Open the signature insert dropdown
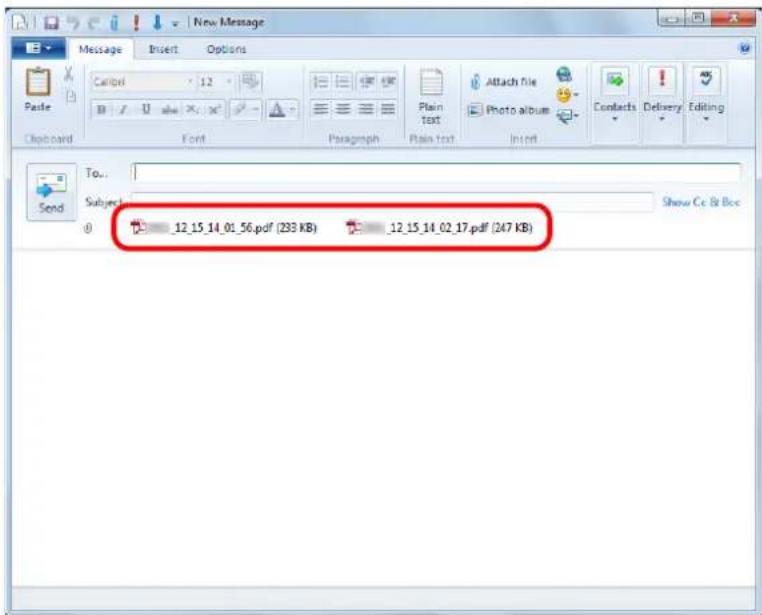 click(x=567, y=116)
